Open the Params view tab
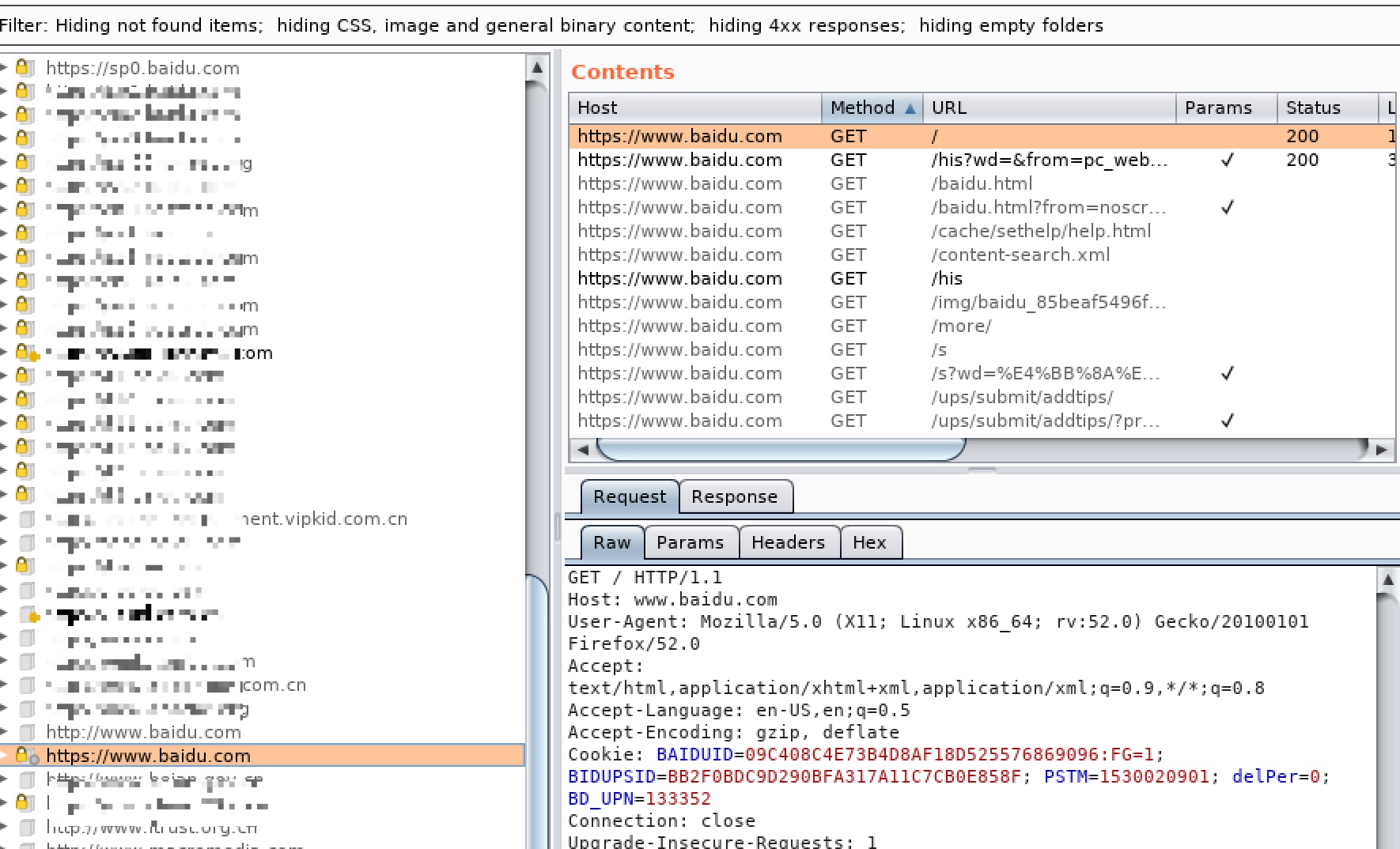This screenshot has height=849, width=1400. (691, 542)
